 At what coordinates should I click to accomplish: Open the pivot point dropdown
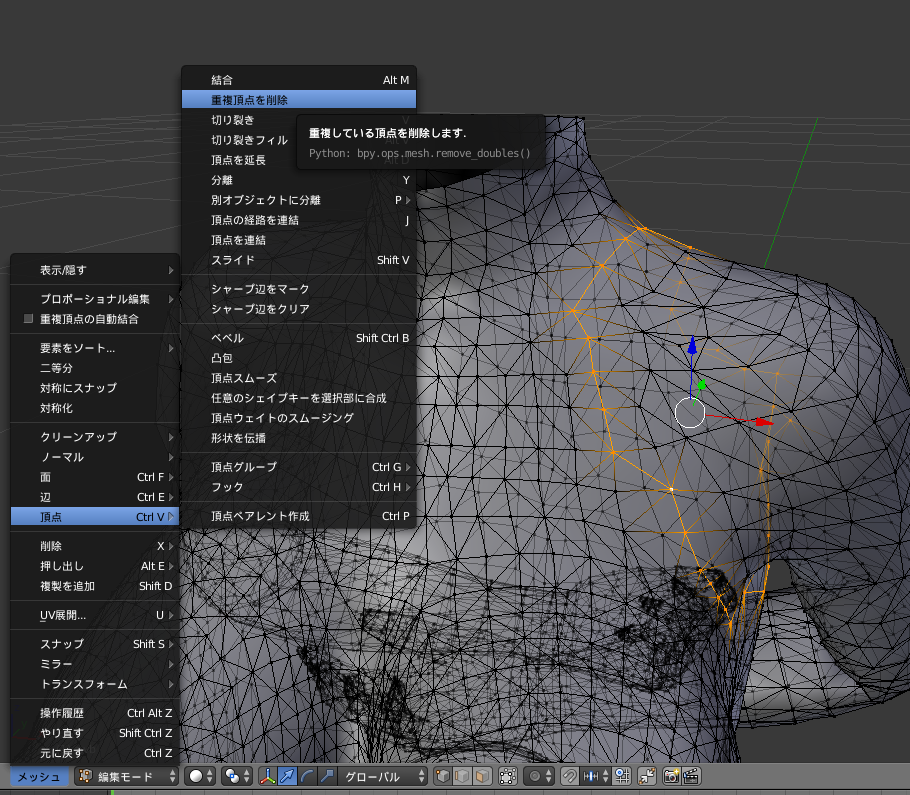click(237, 776)
